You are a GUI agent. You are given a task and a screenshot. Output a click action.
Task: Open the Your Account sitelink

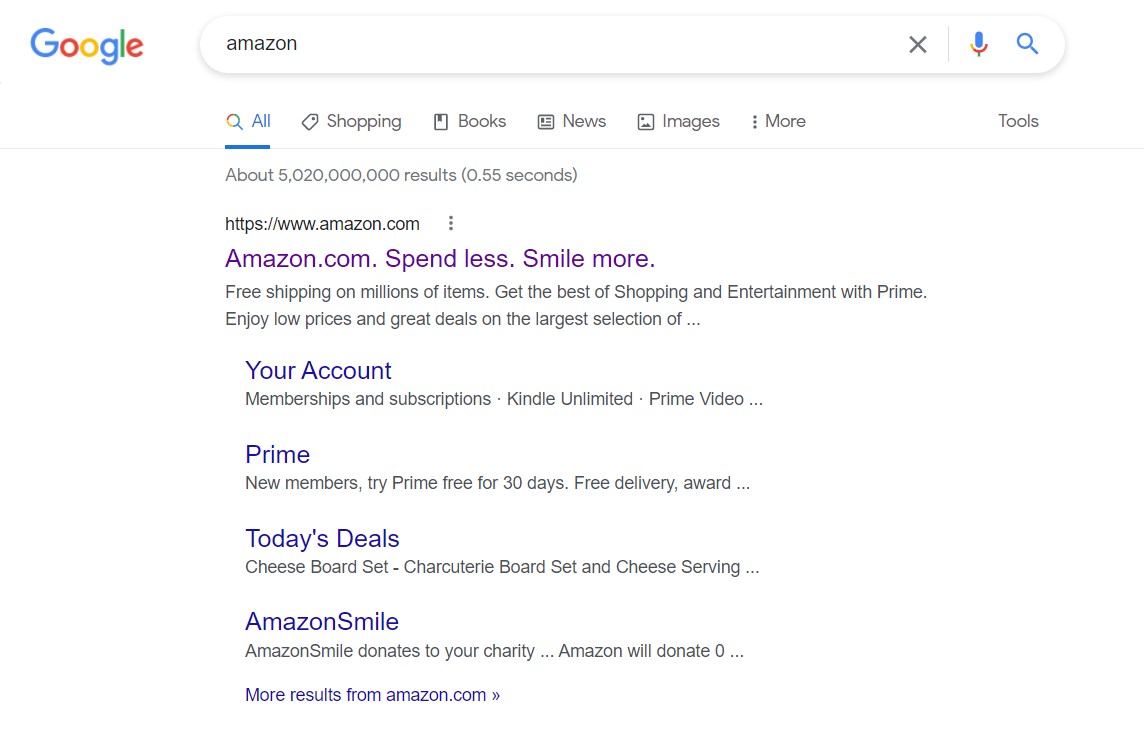(318, 370)
